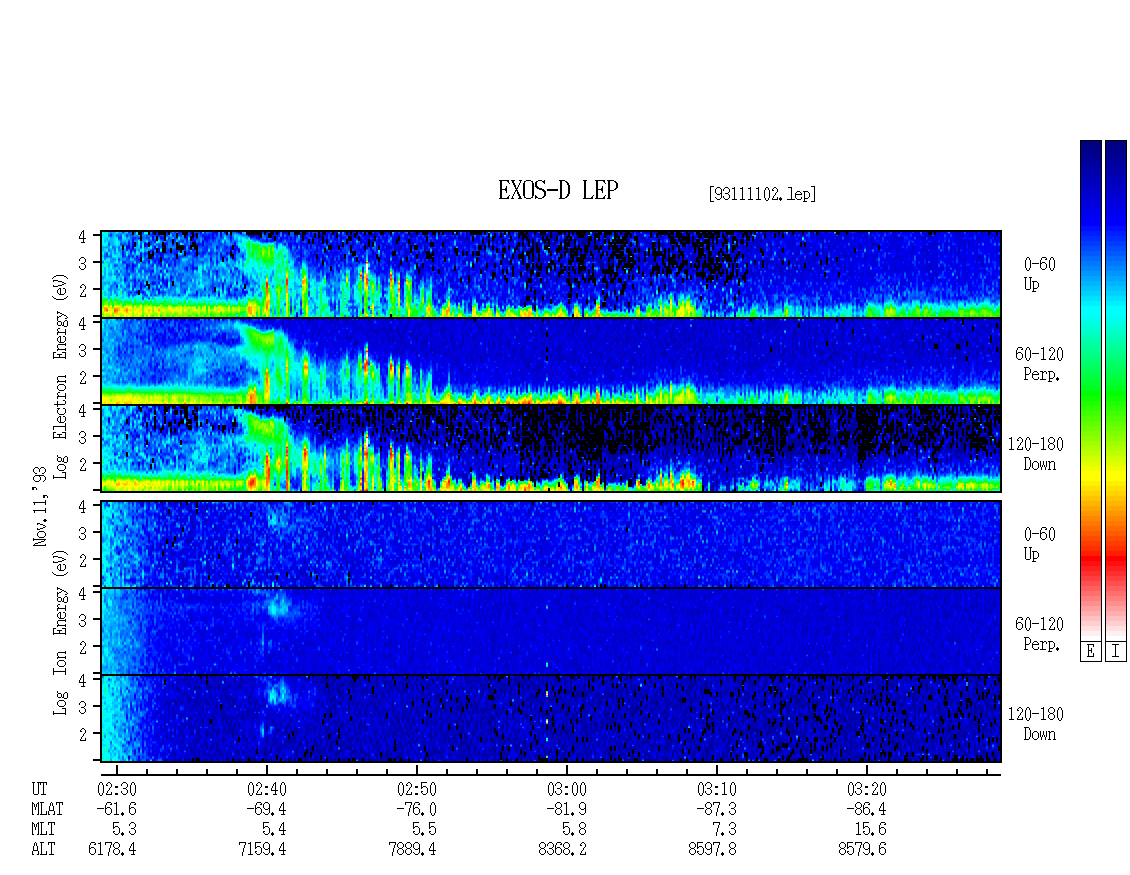Screen dimensions: 1130x875
Task: Click the MLT row header
Action: [x=43, y=830]
